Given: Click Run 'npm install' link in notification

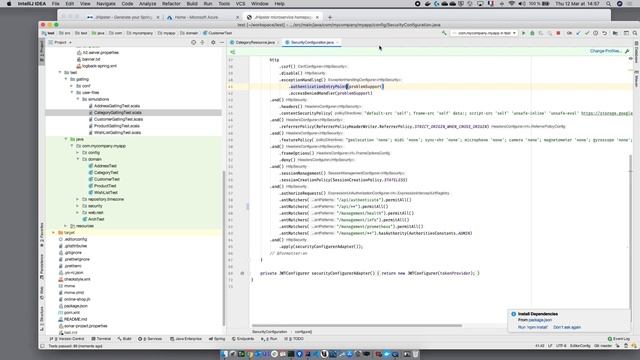Looking at the screenshot, I should click(x=533, y=327).
